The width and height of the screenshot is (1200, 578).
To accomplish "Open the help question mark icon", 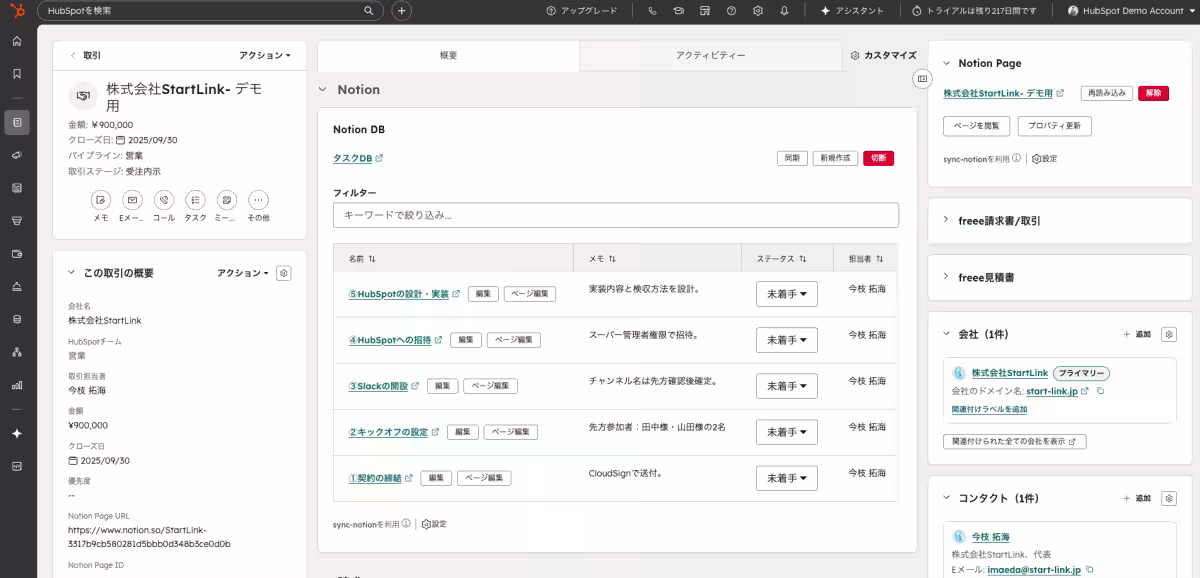I will tap(731, 11).
